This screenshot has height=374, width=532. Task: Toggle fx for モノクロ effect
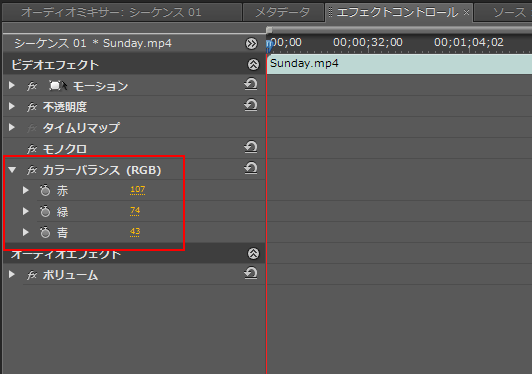[x=32, y=149]
